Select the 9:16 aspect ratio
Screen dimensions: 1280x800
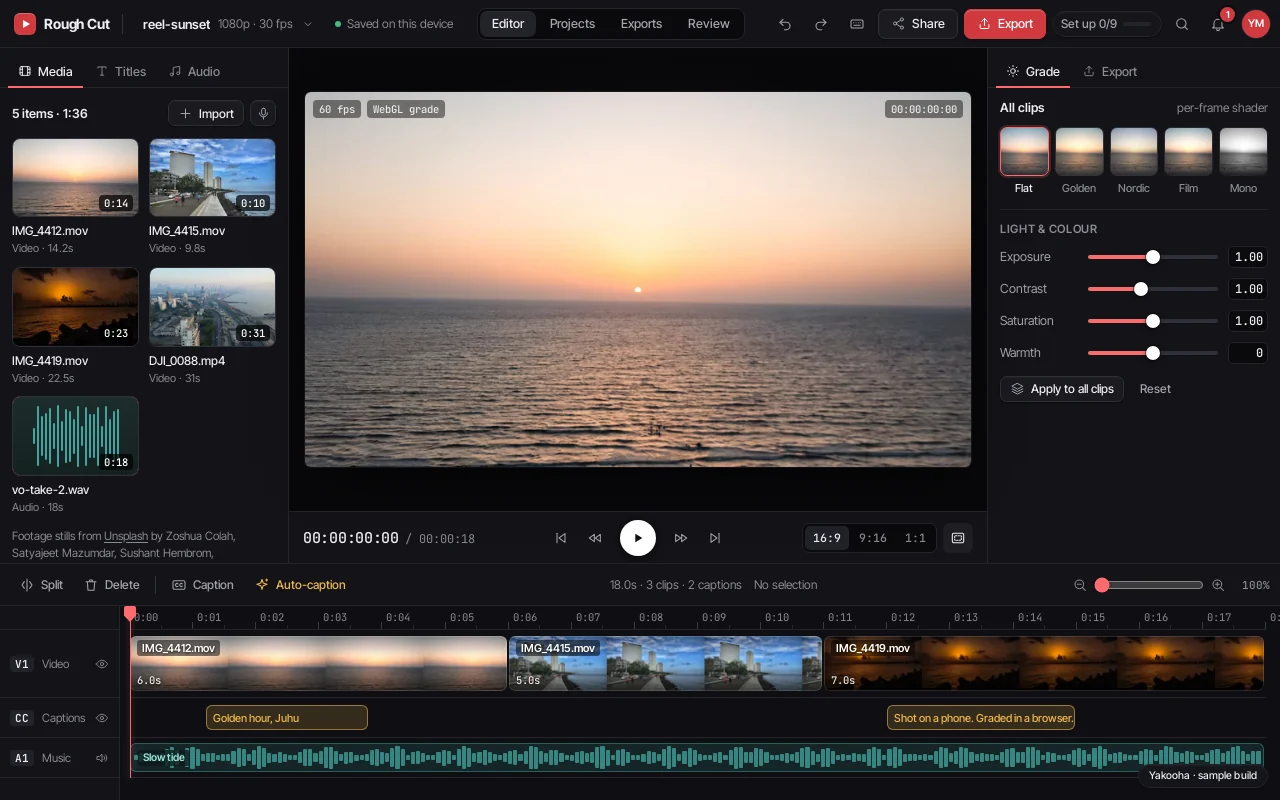tap(873, 538)
